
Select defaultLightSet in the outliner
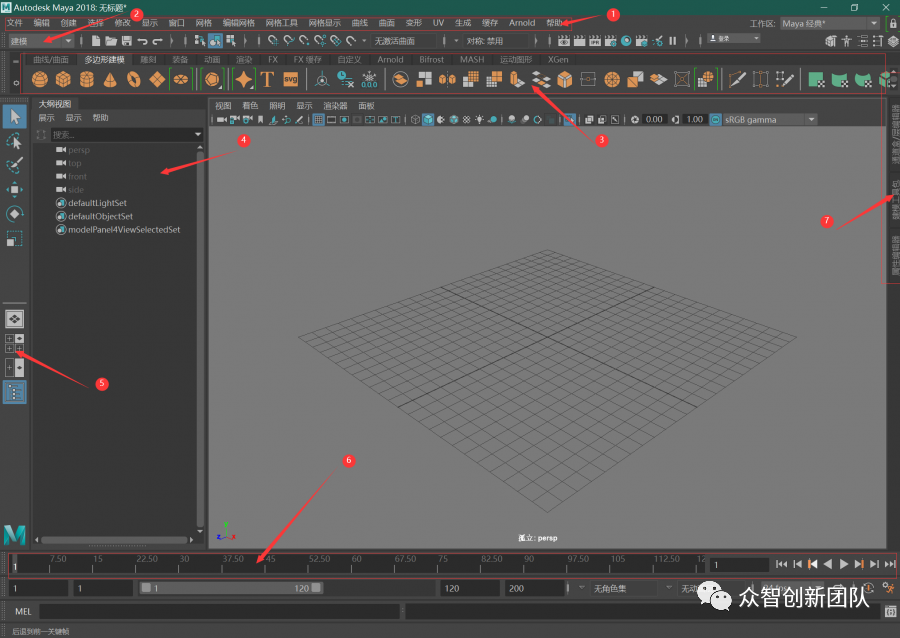[99, 203]
